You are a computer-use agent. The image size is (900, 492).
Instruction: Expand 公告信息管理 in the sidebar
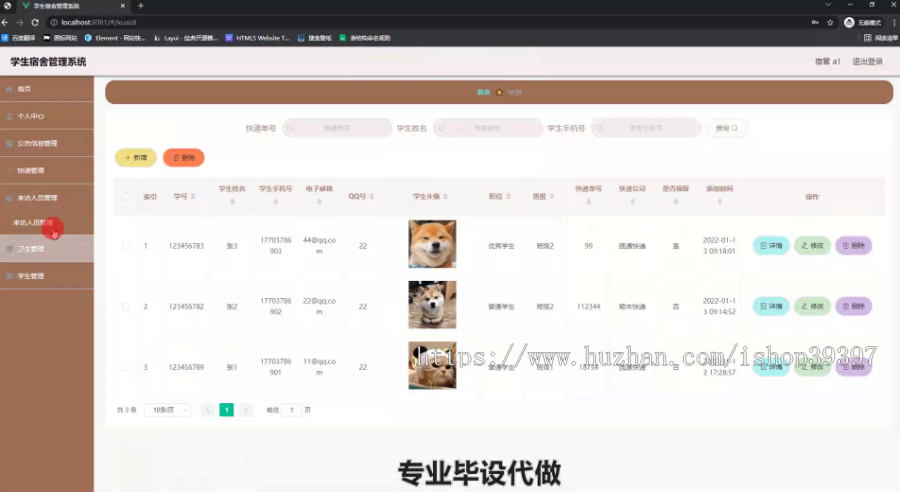46,143
